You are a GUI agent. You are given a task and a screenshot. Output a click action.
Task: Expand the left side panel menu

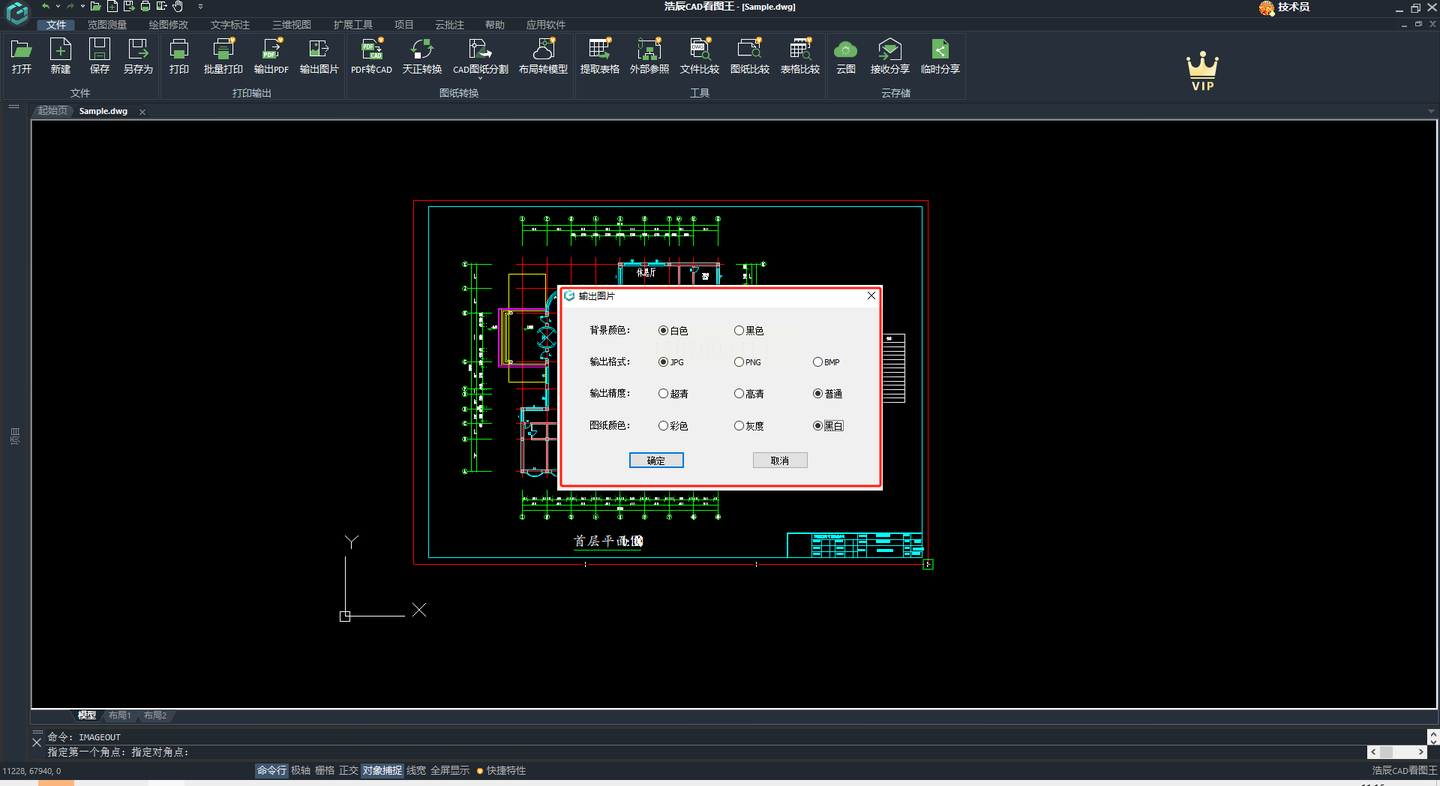click(14, 105)
